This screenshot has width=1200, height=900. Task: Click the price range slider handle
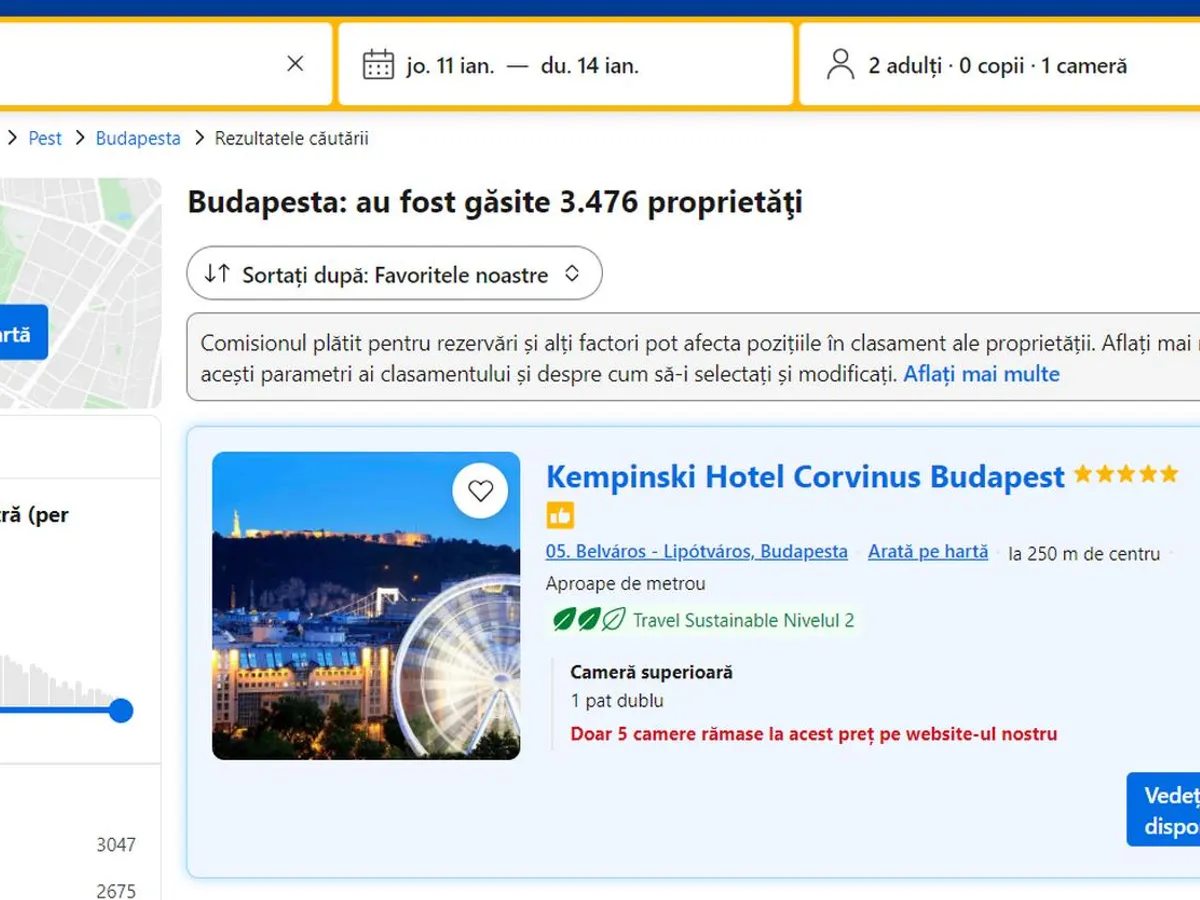pos(121,711)
